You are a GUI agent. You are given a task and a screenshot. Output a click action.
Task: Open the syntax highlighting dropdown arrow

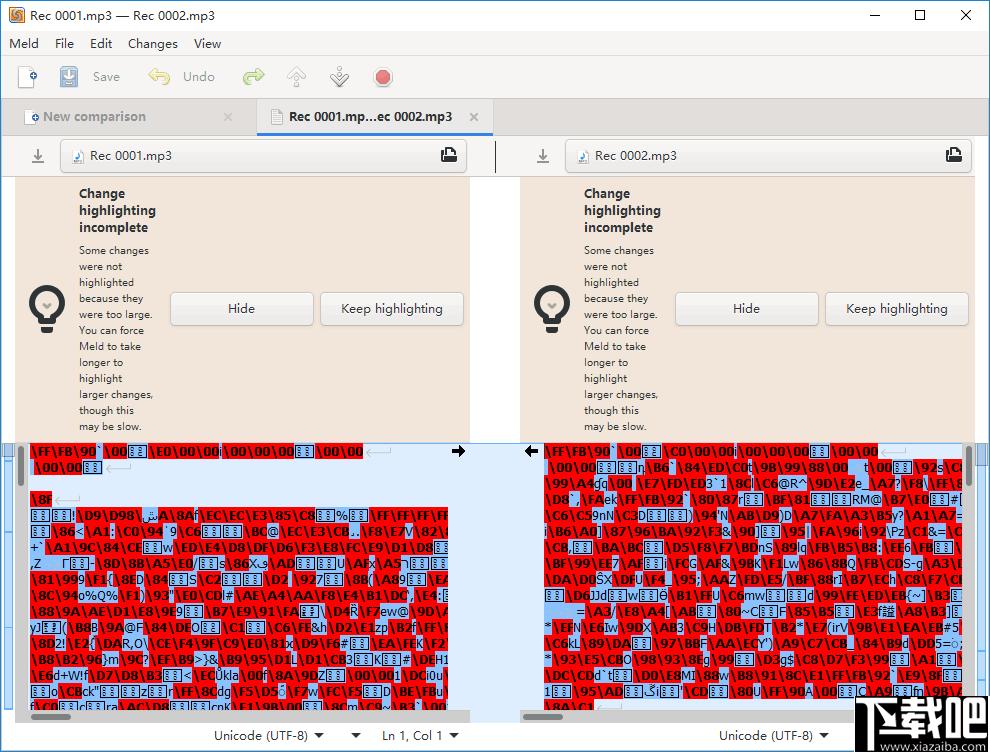[356, 736]
